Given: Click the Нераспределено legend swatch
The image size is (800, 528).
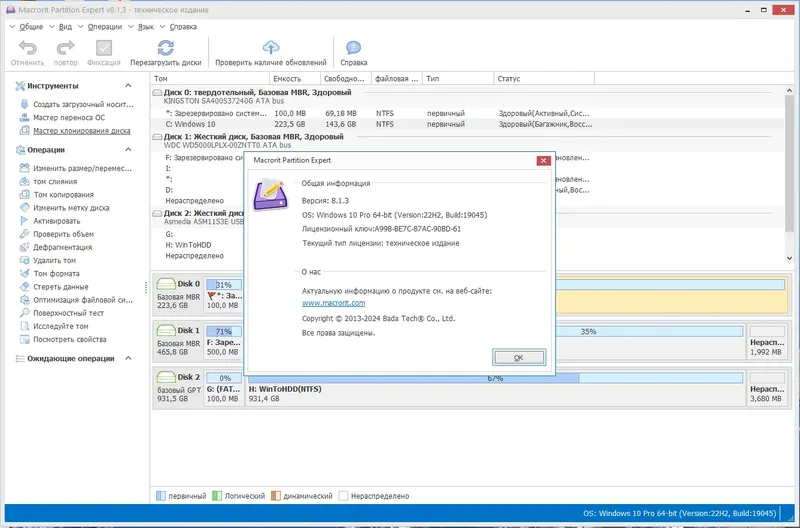Looking at the screenshot, I should pyautogui.click(x=343, y=495).
